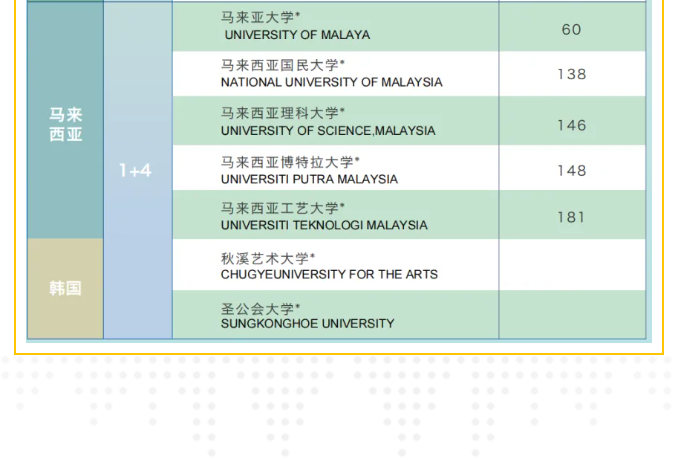Select CHUGYEUNIVERSITY FOR THE ARTS text

point(329,274)
